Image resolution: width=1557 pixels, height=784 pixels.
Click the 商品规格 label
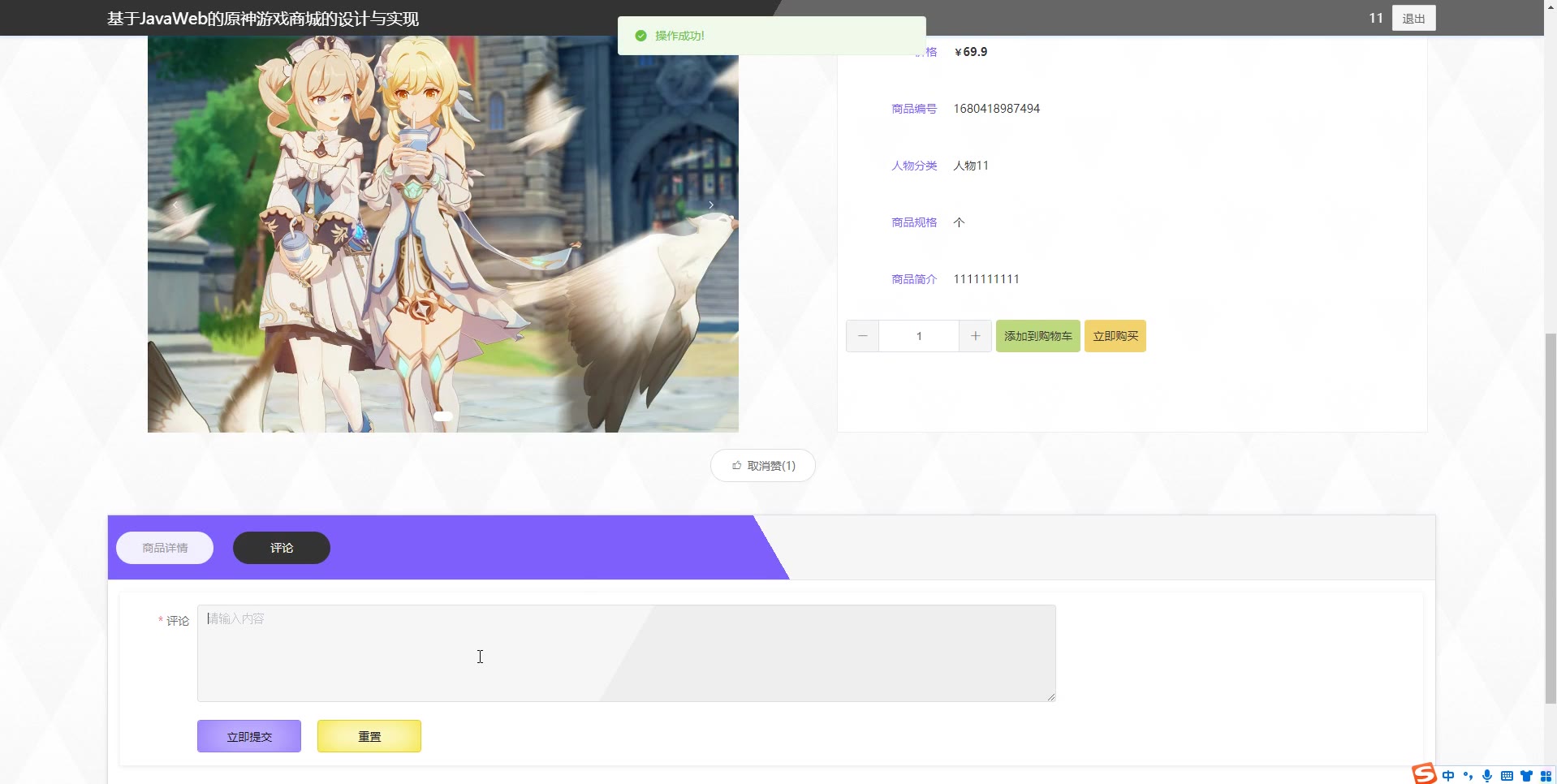pyautogui.click(x=914, y=222)
